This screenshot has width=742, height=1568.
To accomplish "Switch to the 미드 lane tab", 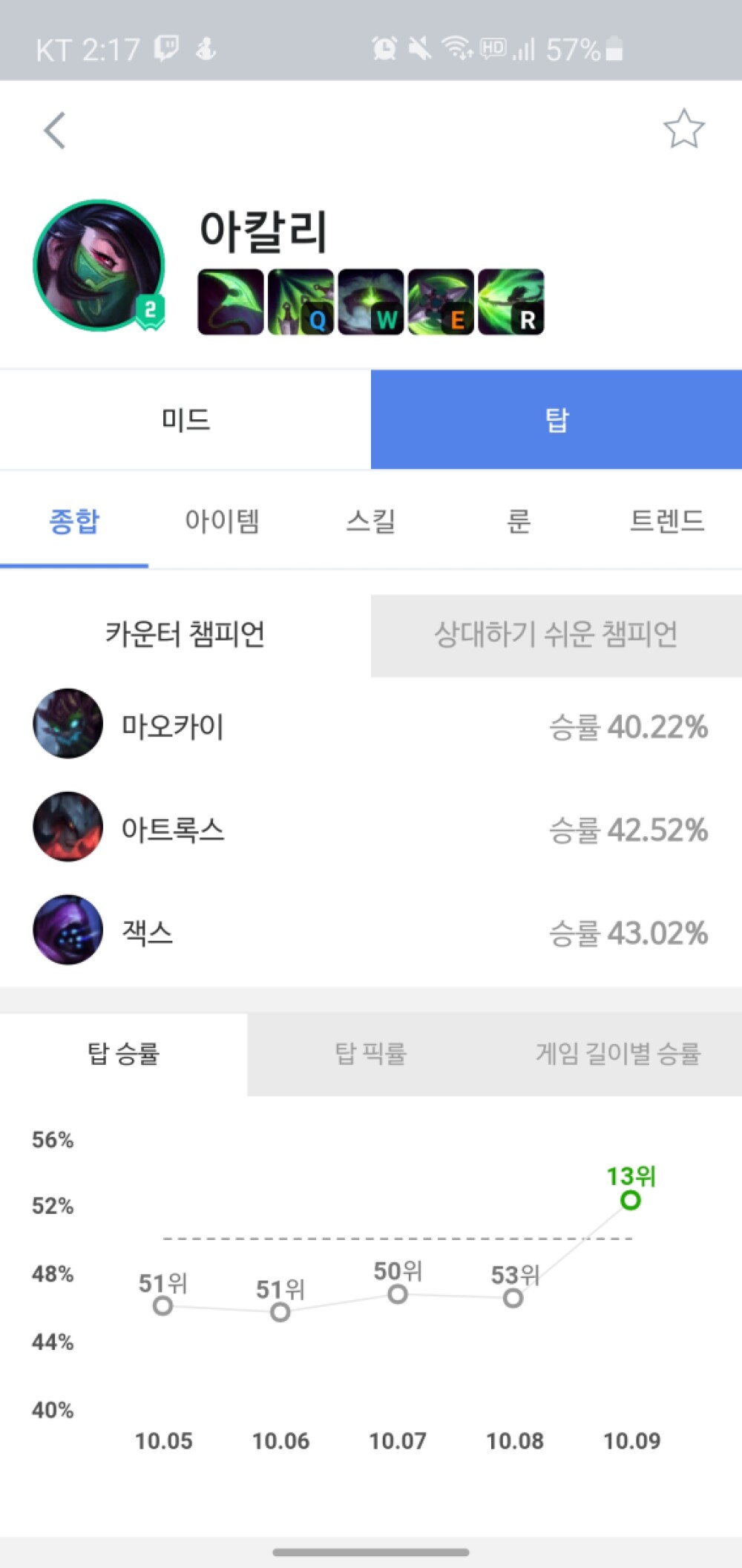I will tap(185, 420).
